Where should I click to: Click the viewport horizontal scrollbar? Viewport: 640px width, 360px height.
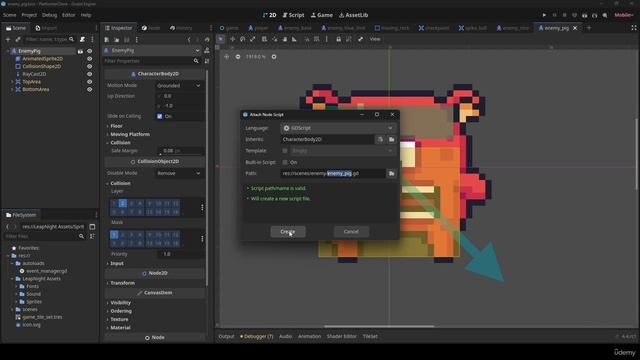pyautogui.click(x=379, y=327)
